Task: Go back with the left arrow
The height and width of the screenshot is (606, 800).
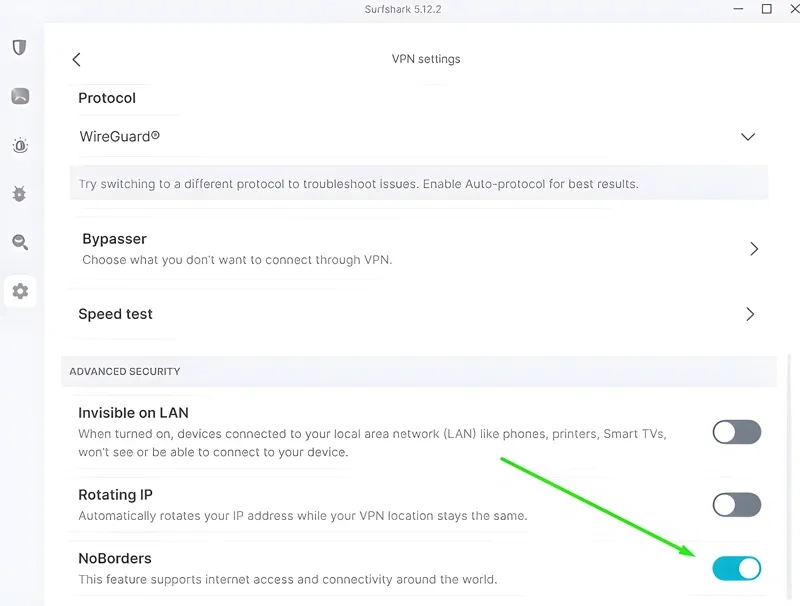Action: coord(77,60)
